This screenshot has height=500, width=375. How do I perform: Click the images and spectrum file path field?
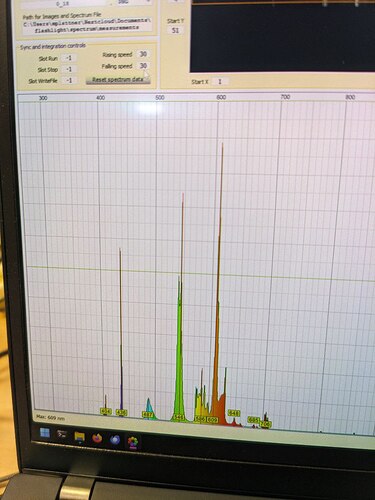pyautogui.click(x=87, y=25)
